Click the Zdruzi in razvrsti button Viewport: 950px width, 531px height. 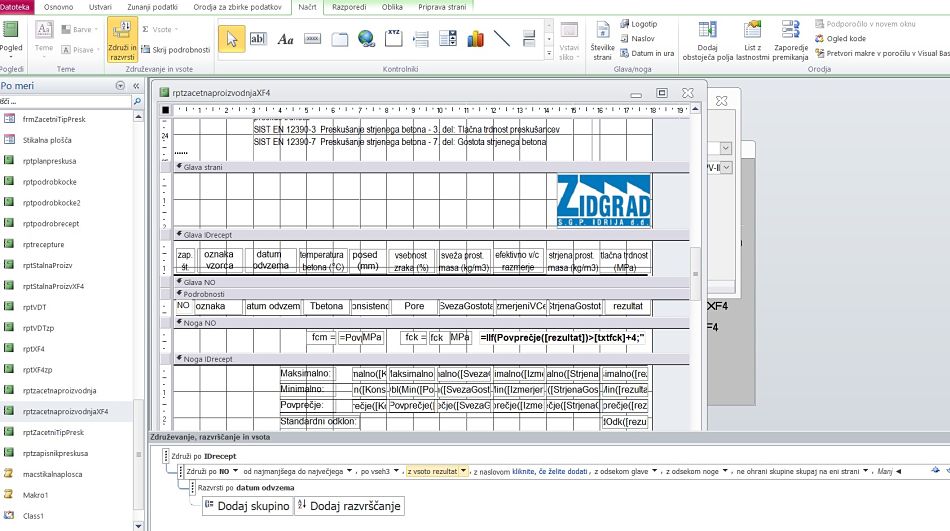click(122, 40)
